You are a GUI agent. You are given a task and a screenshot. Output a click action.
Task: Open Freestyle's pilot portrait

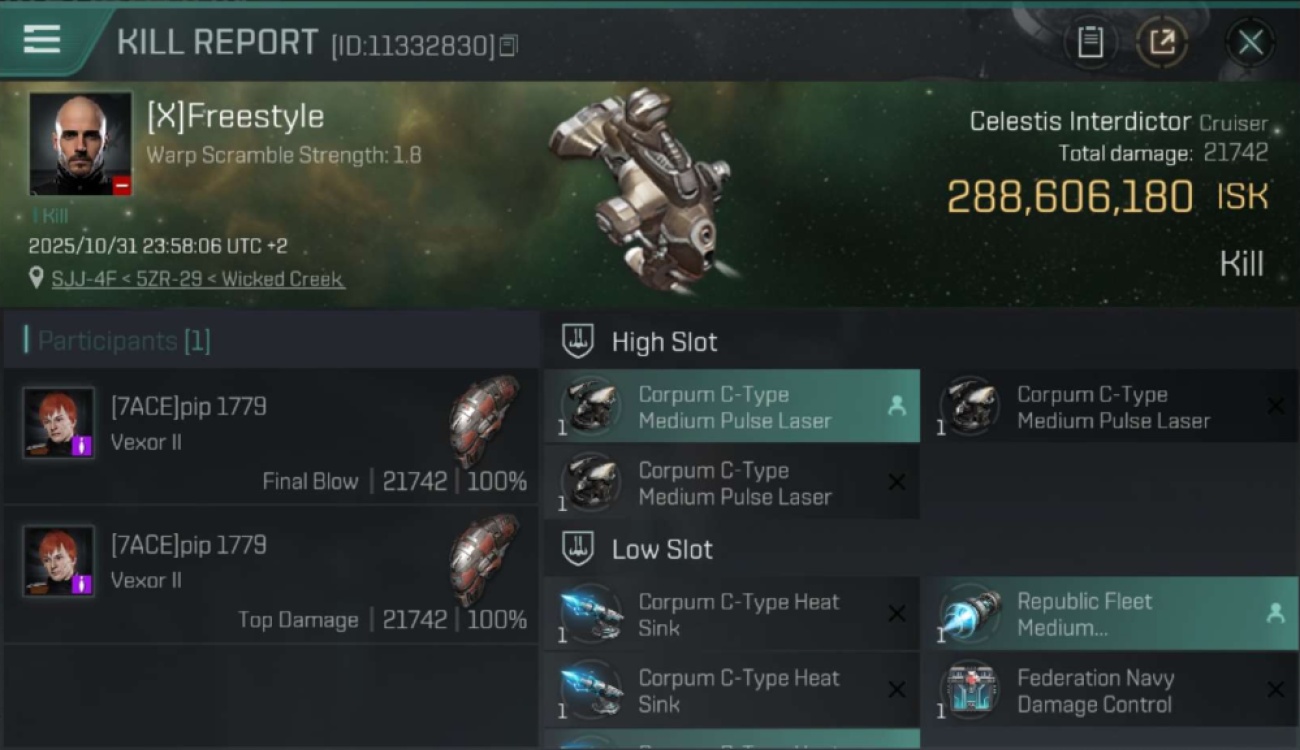pos(80,143)
